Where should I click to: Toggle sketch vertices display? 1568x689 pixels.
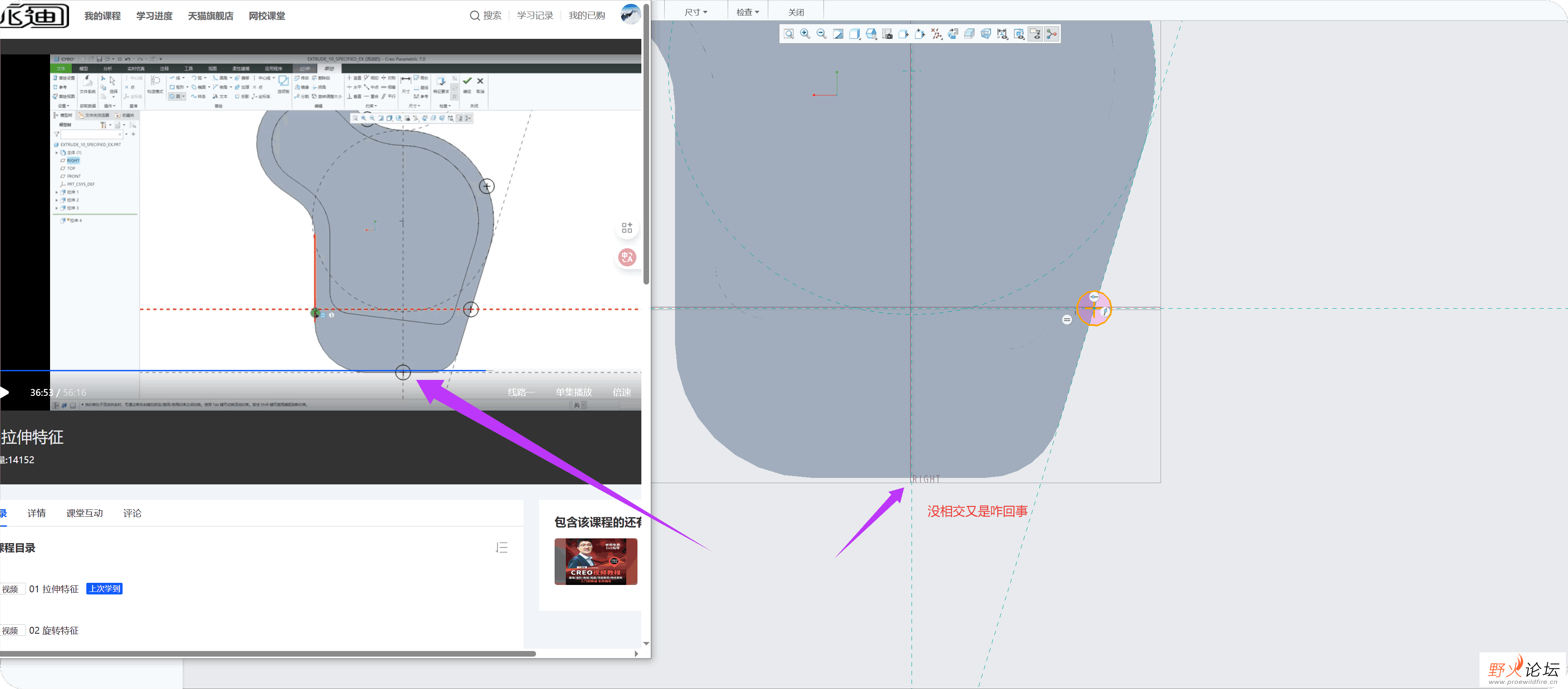tap(1052, 34)
